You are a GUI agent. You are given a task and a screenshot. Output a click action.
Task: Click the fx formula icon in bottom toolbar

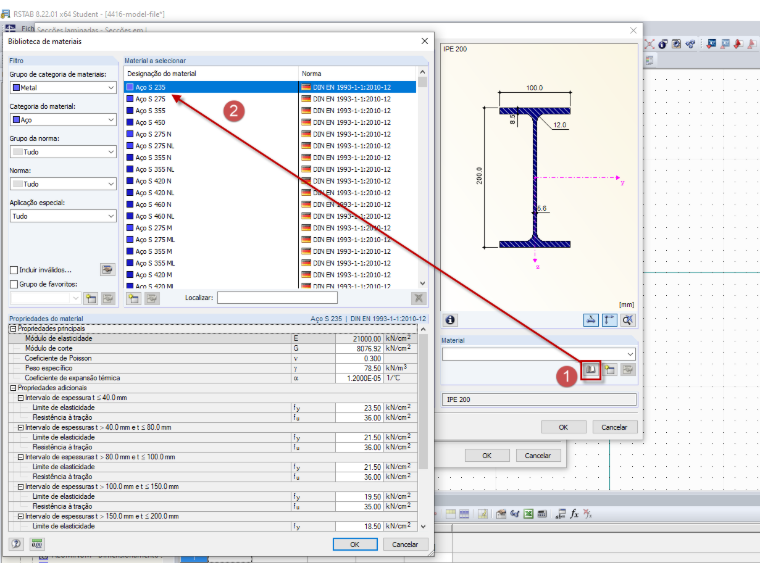[x=574, y=514]
